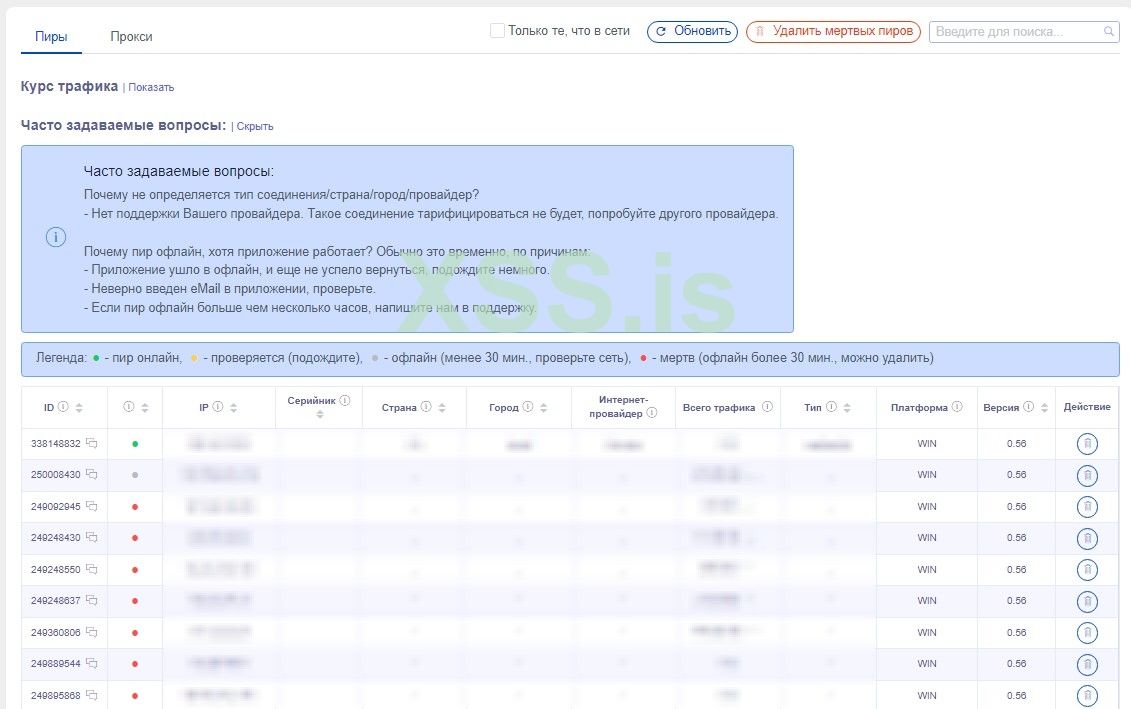Sort table by Страна column

(442, 408)
